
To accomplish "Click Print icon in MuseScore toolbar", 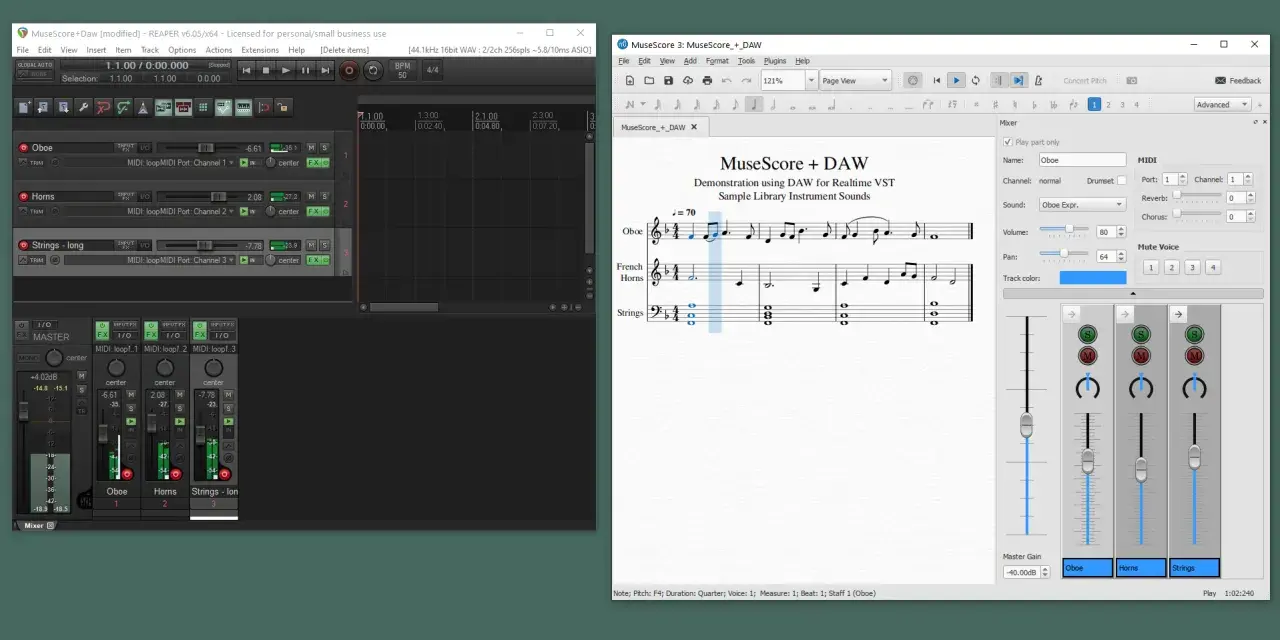I will (707, 80).
